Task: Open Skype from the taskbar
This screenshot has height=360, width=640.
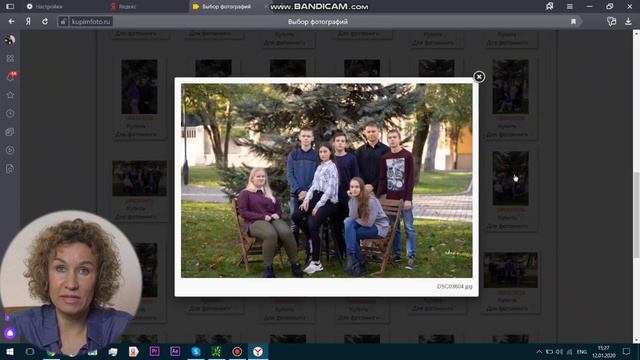Action: (x=196, y=351)
